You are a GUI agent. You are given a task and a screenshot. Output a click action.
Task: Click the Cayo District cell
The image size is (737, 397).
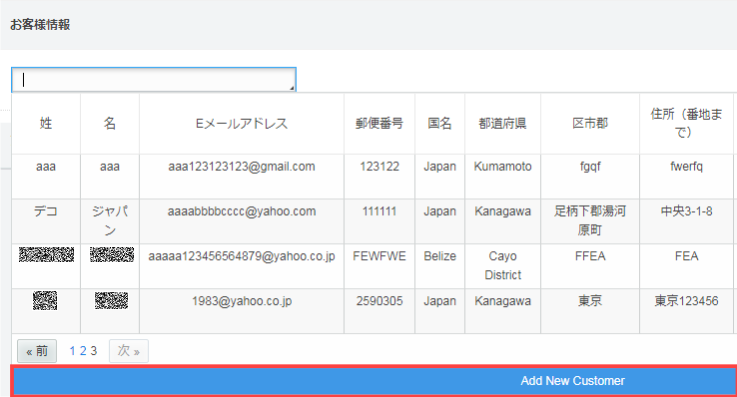click(502, 265)
